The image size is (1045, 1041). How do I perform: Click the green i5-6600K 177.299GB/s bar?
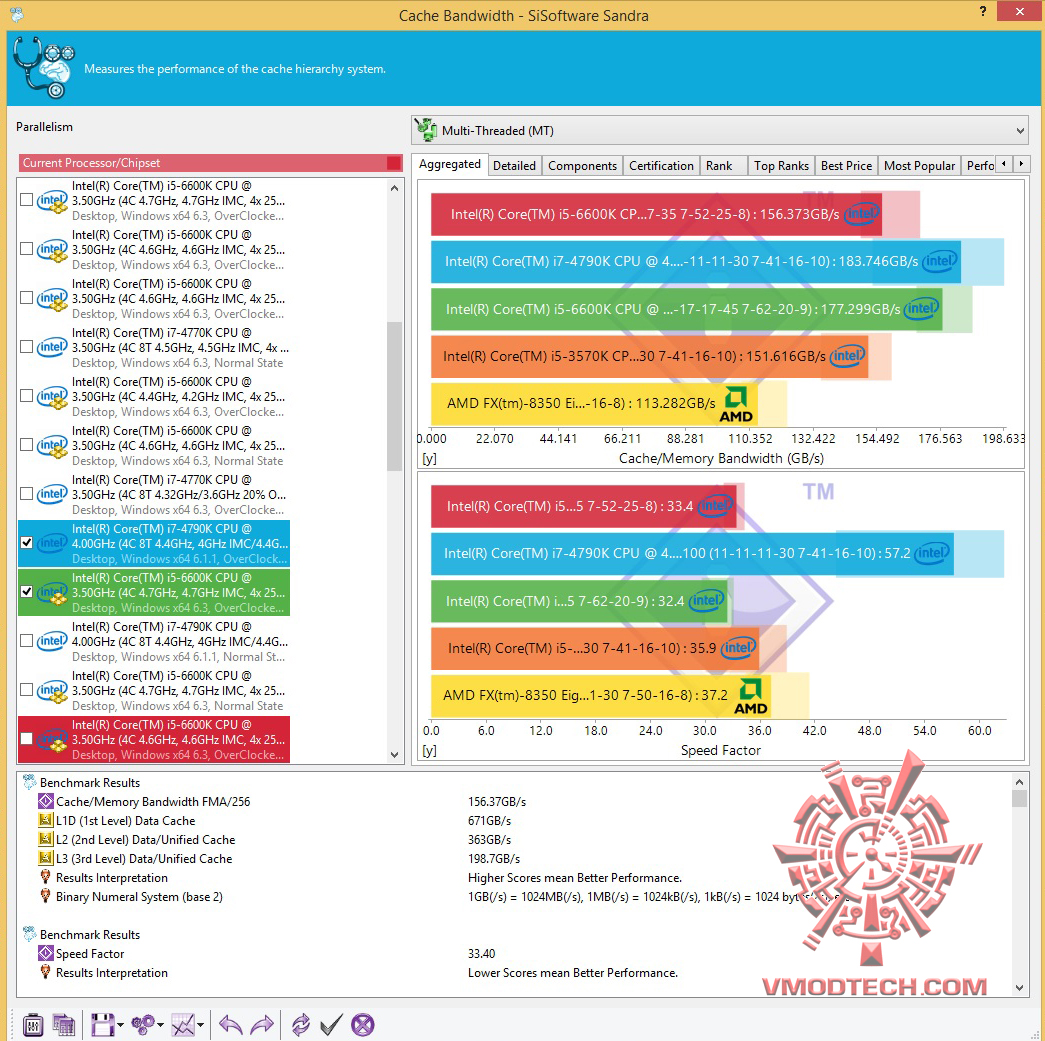[686, 309]
